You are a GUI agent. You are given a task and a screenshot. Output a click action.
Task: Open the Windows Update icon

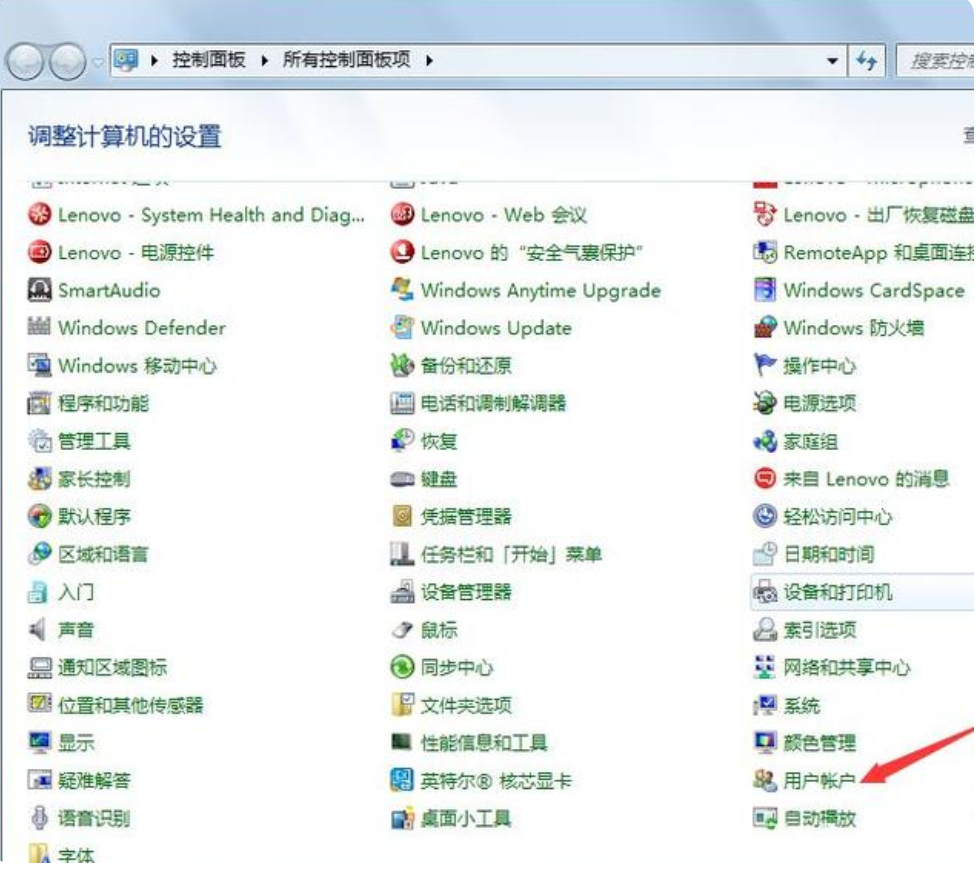pyautogui.click(x=402, y=328)
